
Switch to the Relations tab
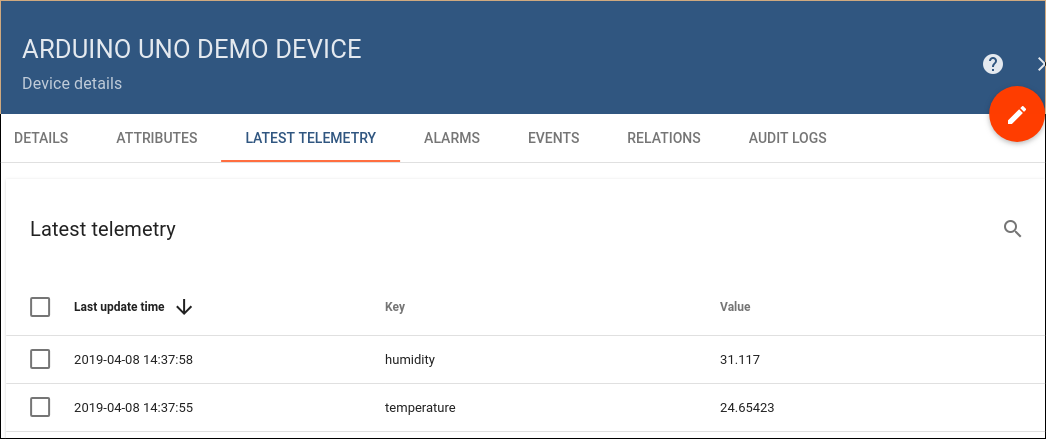click(664, 138)
